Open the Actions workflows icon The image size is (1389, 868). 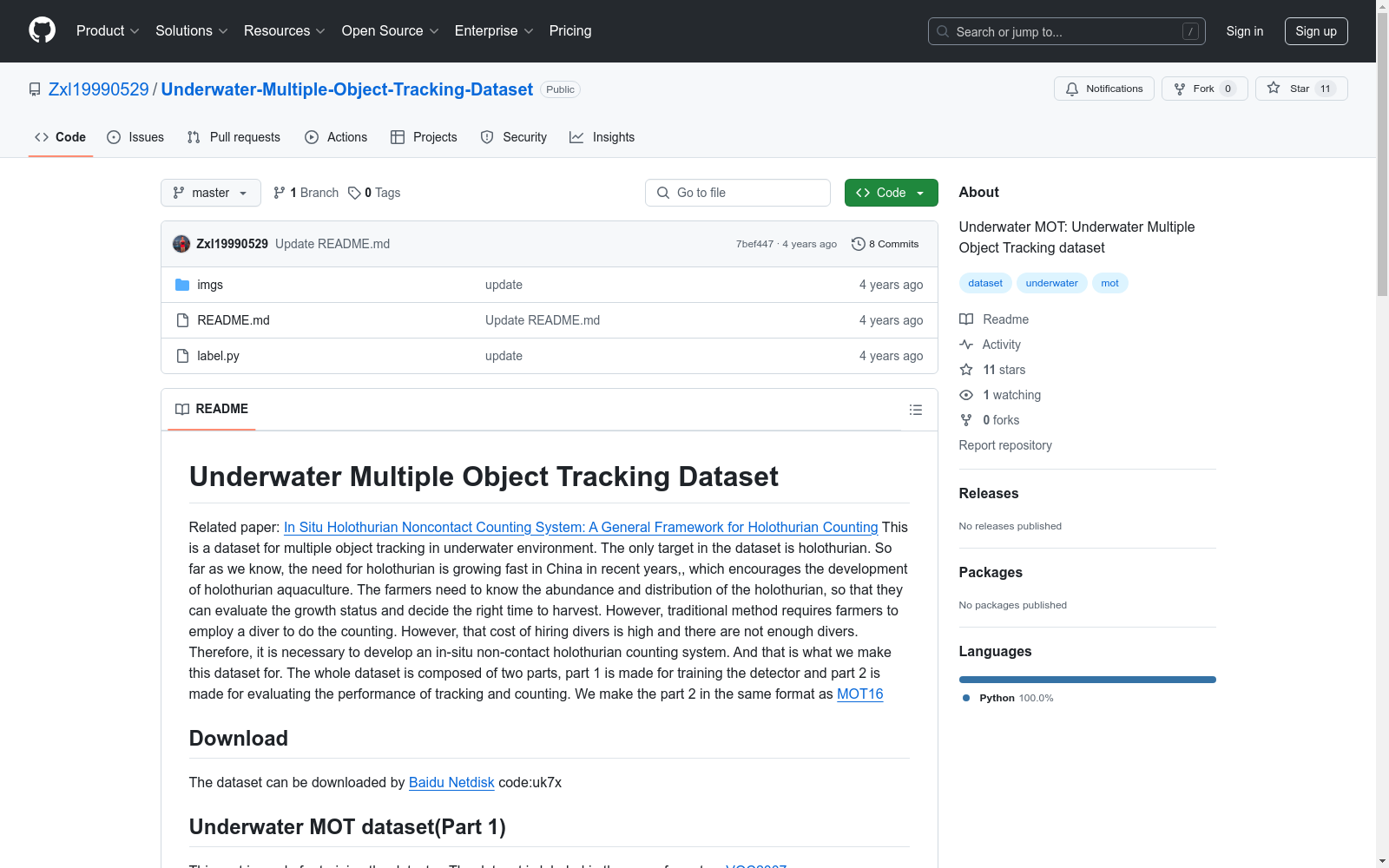click(x=311, y=137)
